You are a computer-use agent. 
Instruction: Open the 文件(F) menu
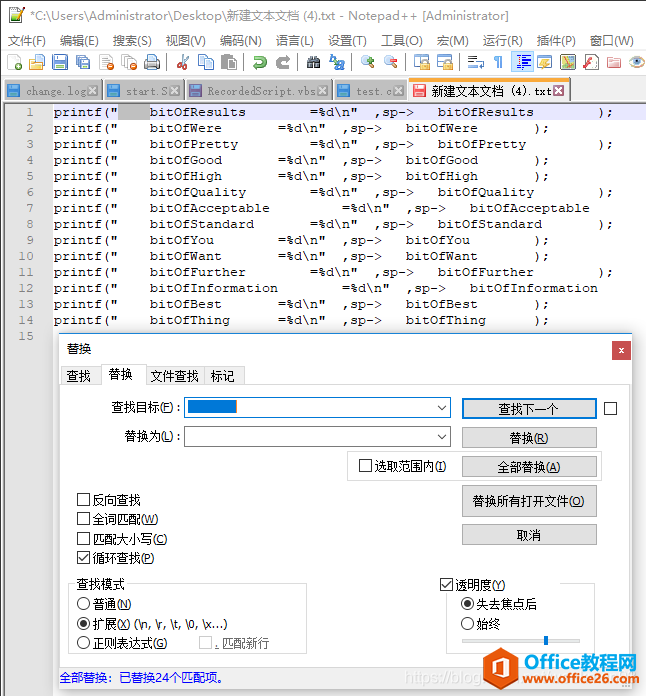27,41
